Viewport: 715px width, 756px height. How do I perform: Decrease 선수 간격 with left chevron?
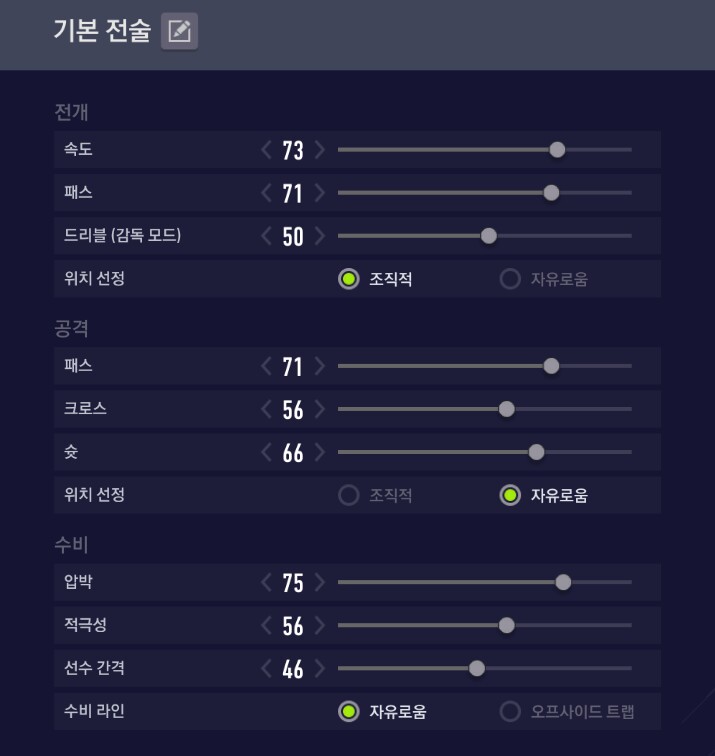point(266,668)
